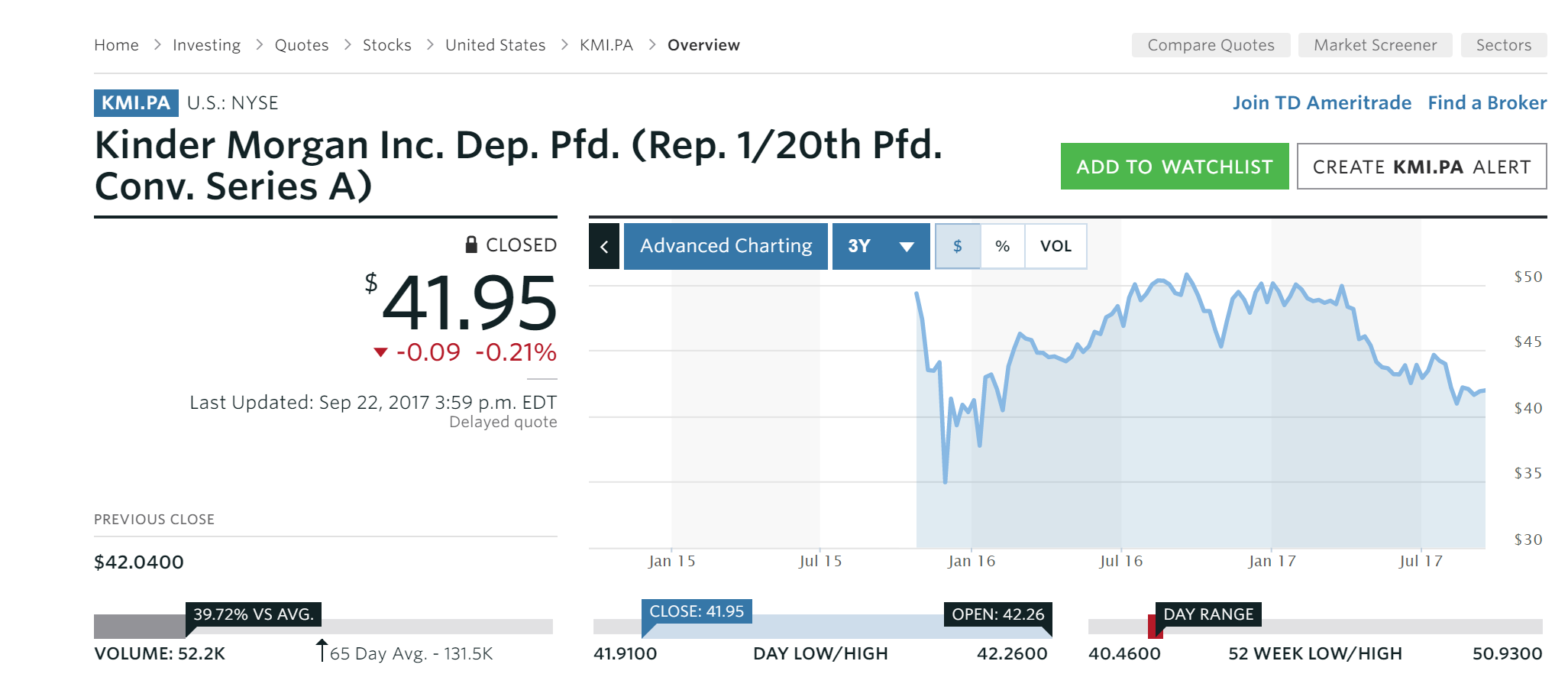Create a KMI.PA alert

[x=1421, y=167]
